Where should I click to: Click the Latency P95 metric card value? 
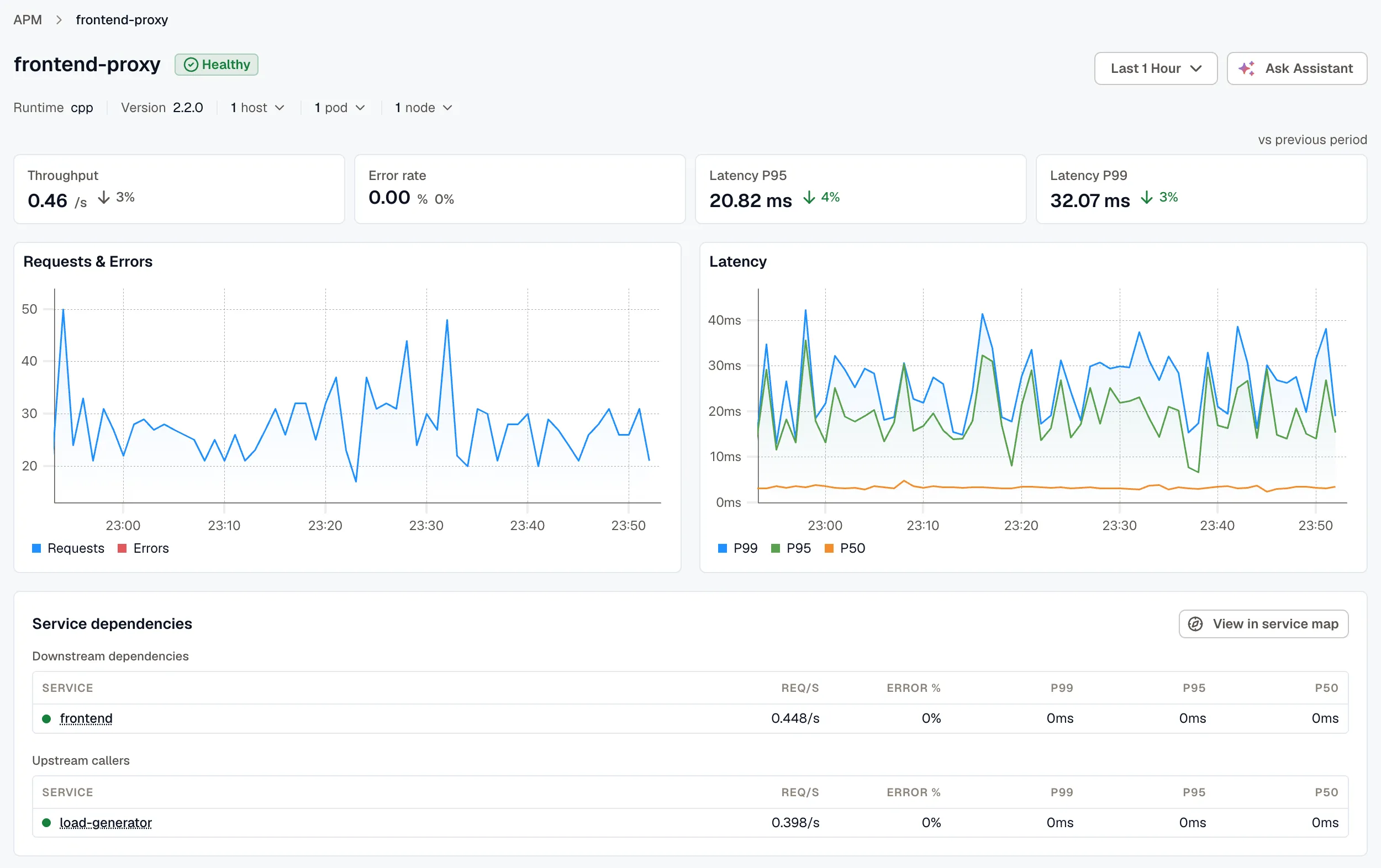[x=750, y=200]
